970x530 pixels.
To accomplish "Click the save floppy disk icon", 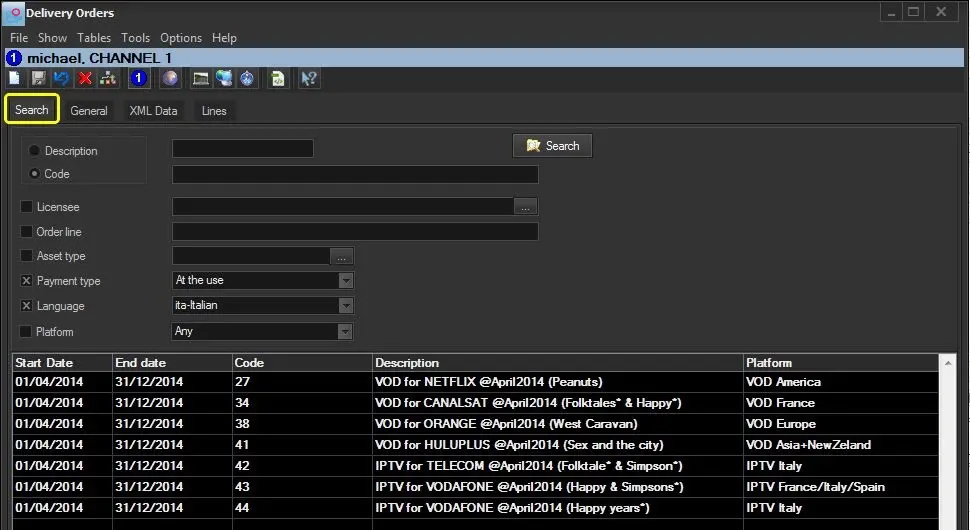I will tap(38, 78).
